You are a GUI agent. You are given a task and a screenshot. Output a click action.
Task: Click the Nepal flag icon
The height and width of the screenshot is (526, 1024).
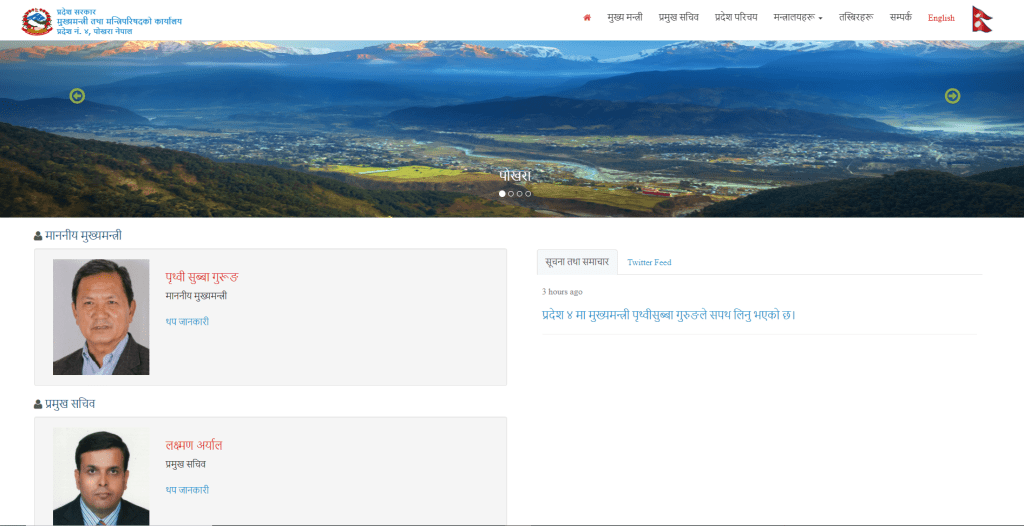(x=982, y=19)
